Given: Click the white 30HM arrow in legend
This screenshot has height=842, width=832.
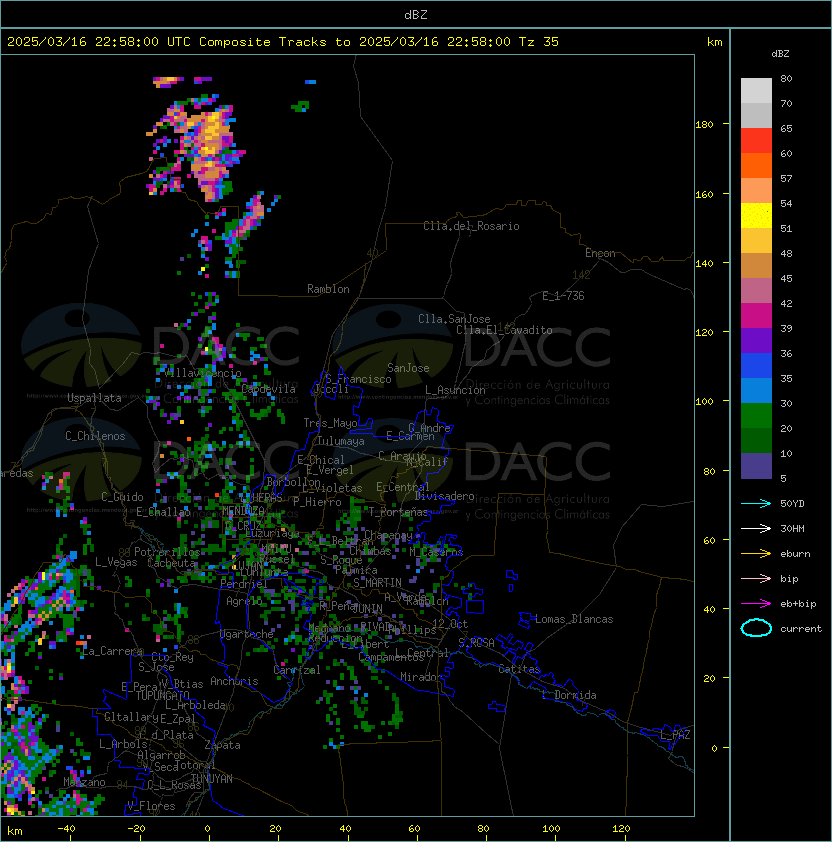Looking at the screenshot, I should tap(756, 528).
